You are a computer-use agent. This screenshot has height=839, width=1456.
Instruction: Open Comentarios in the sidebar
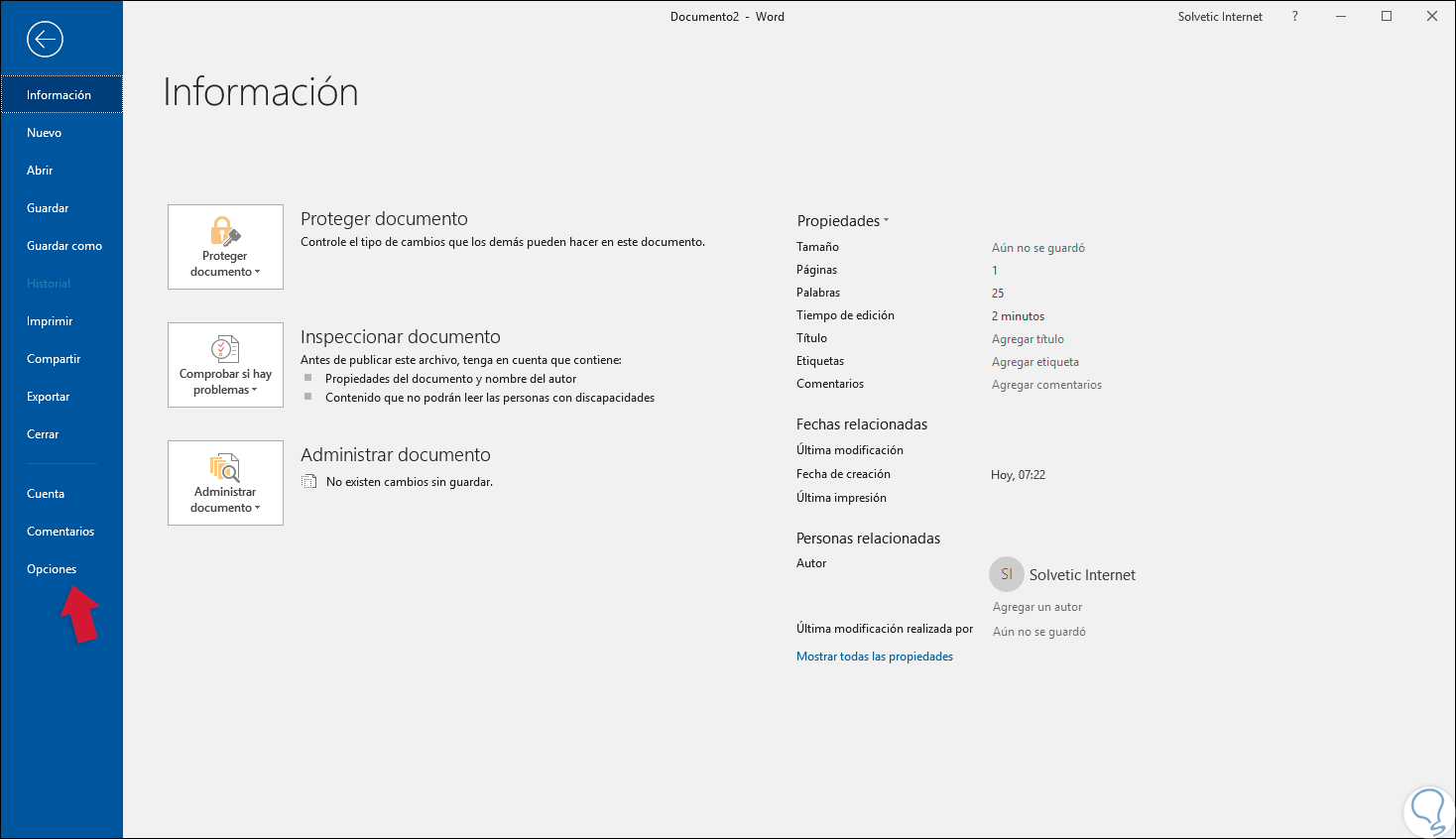pos(61,532)
